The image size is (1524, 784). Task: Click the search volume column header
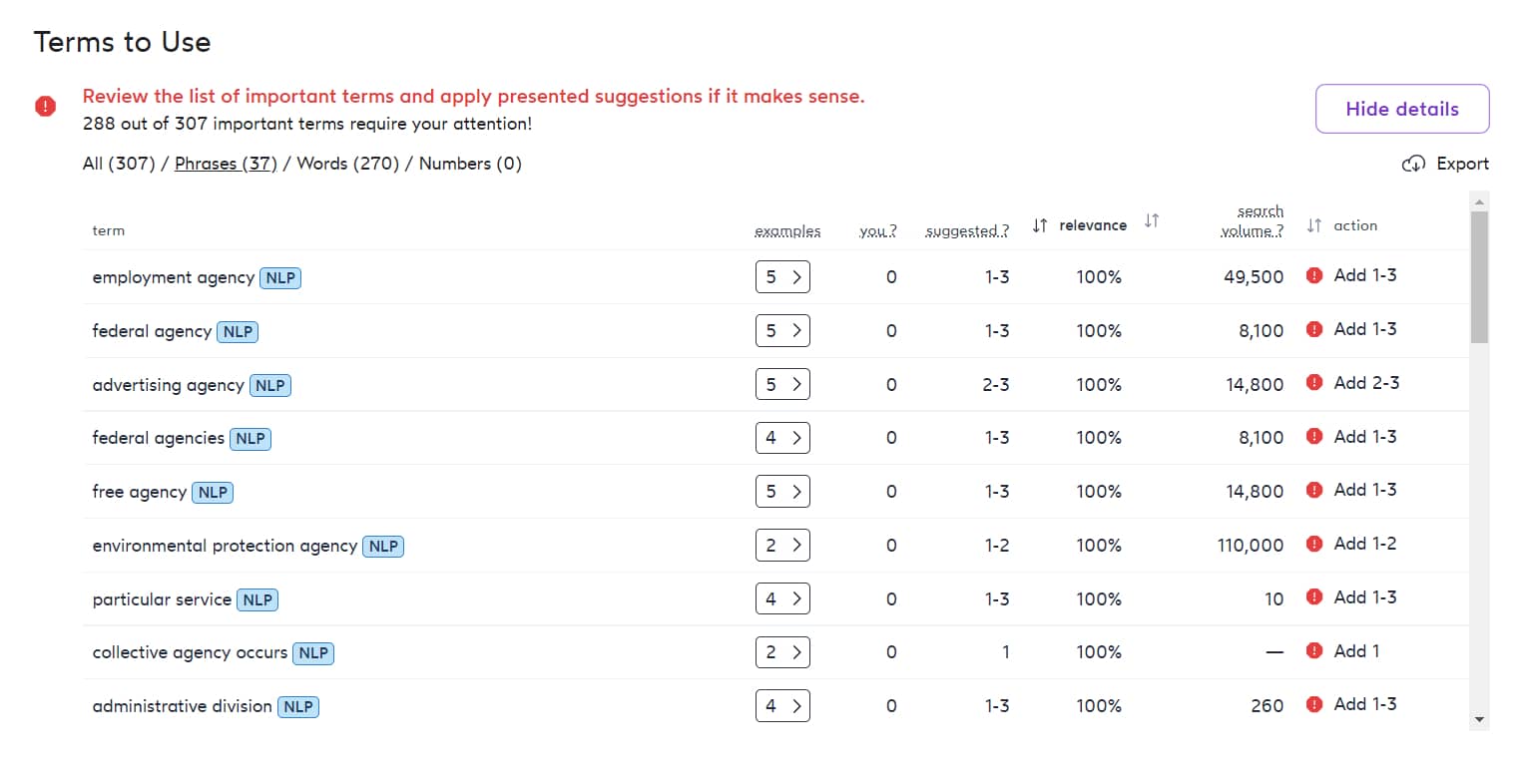pos(1253,220)
